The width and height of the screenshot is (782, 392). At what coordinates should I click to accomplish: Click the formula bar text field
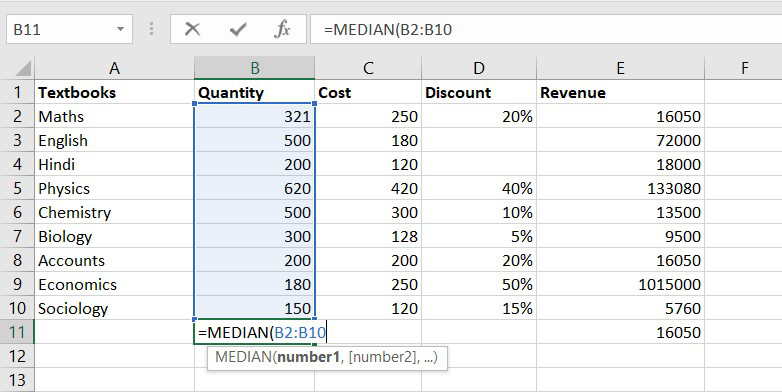(x=546, y=29)
